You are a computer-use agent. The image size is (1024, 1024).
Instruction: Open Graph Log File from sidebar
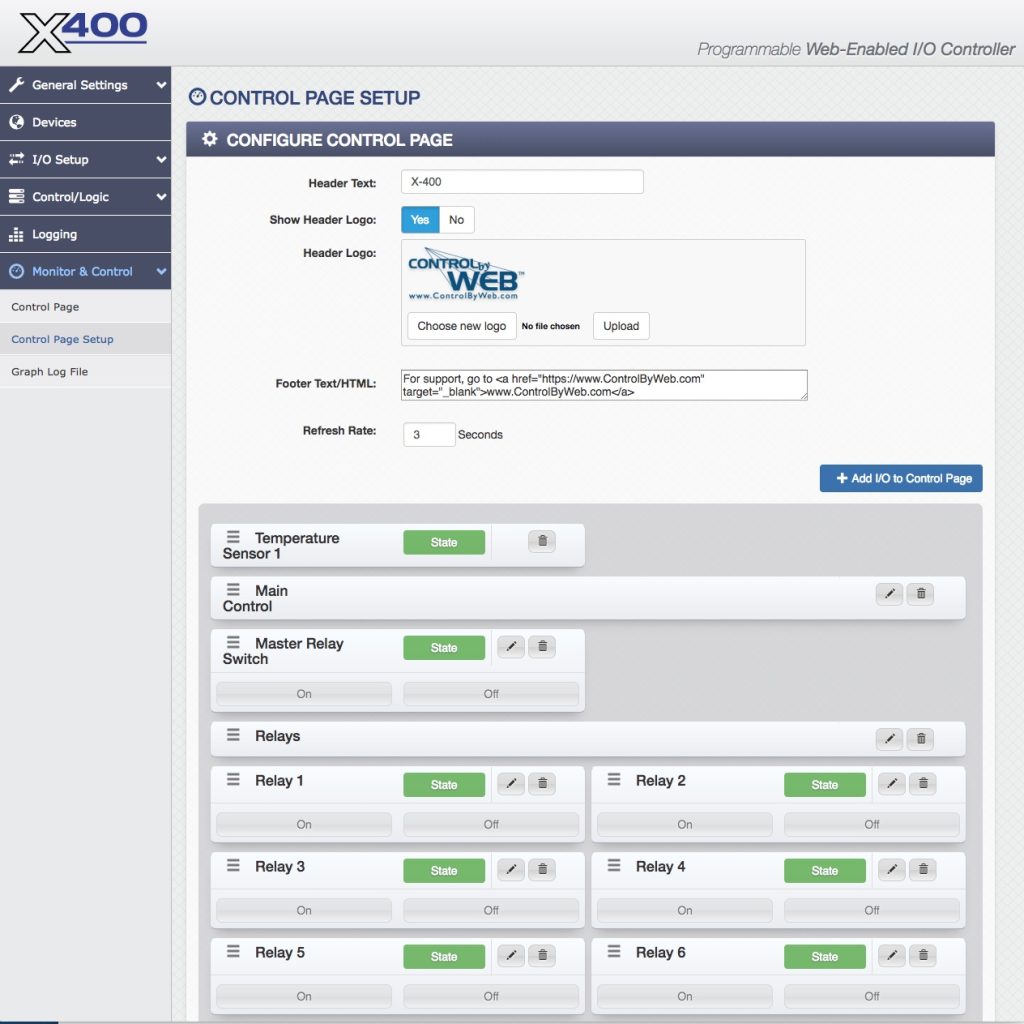click(x=48, y=371)
